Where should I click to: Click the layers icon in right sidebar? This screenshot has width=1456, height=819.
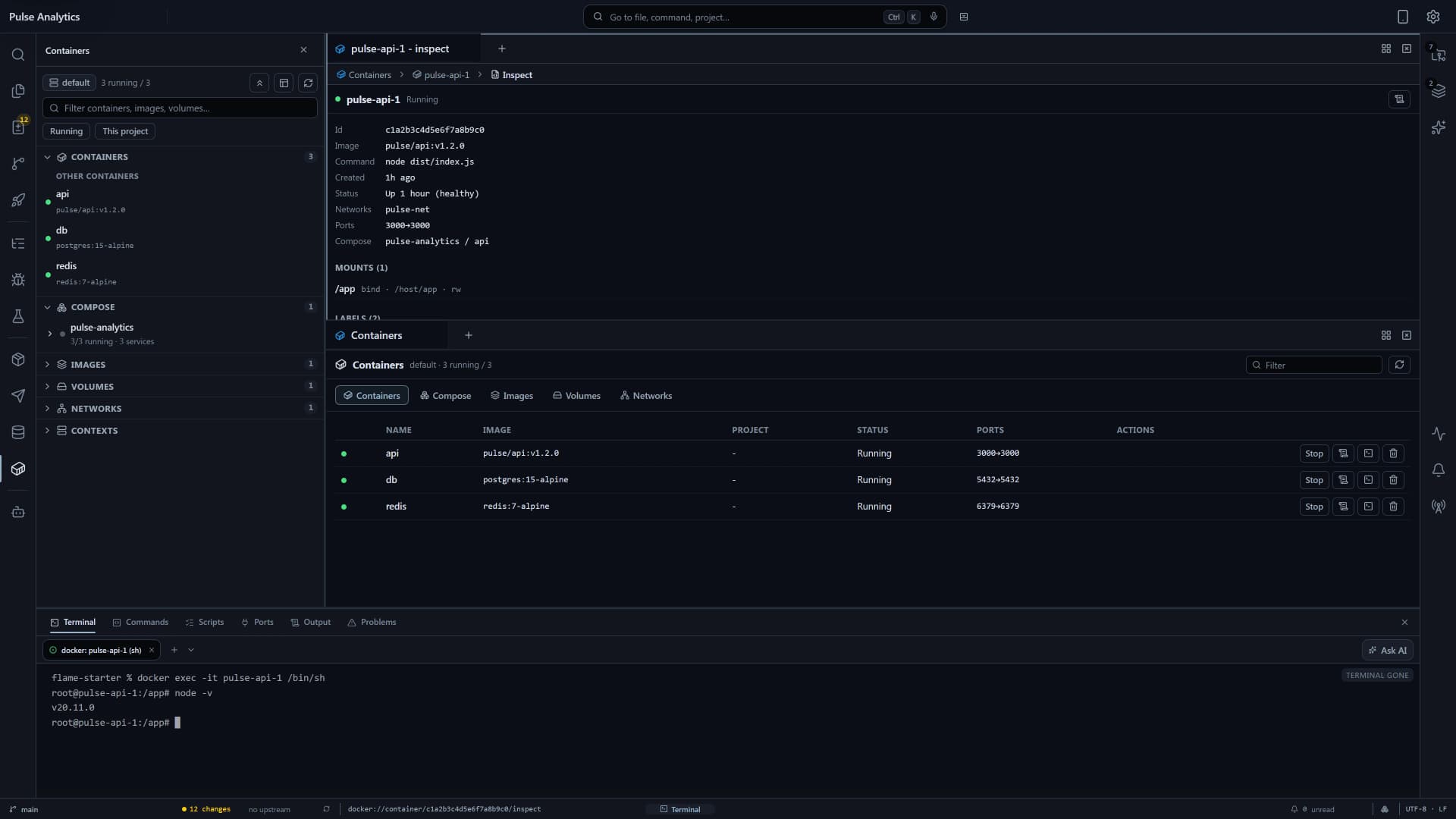[x=1439, y=91]
